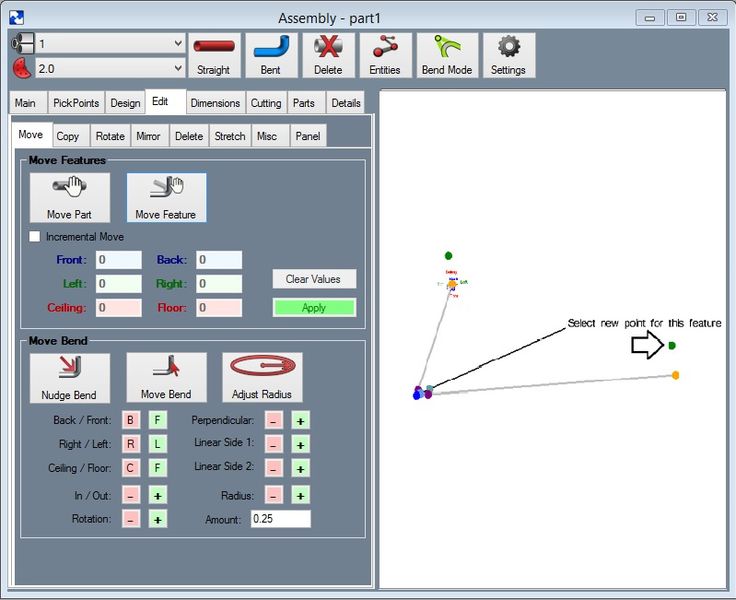Activate Bend Mode
This screenshot has height=600, width=736.
447,55
